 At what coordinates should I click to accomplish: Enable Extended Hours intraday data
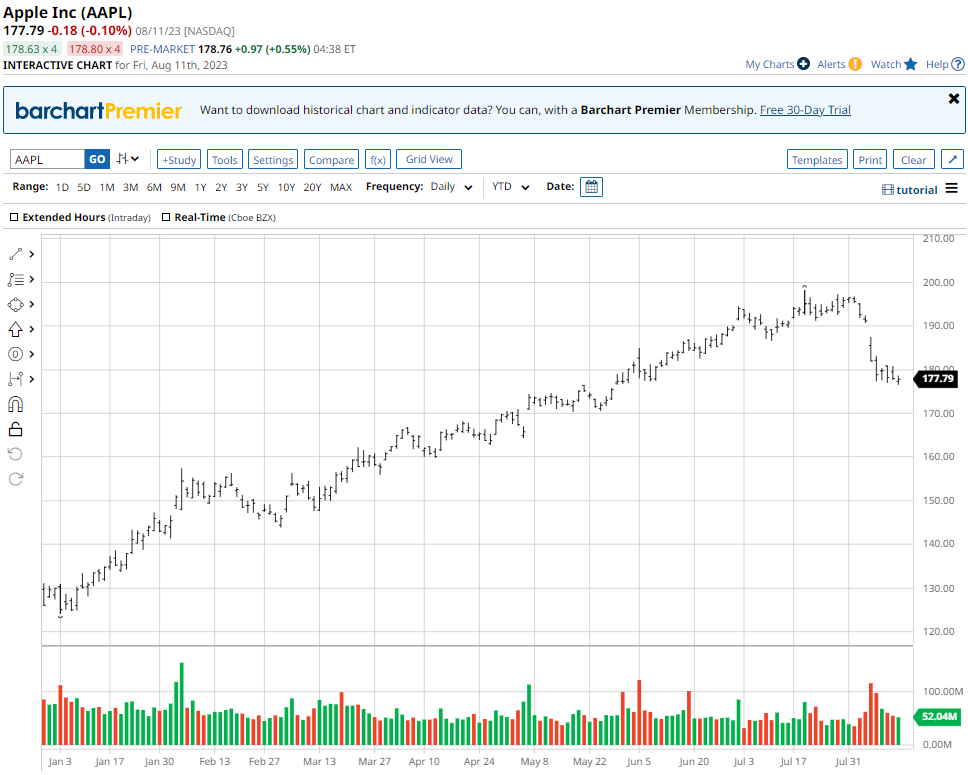tap(14, 217)
